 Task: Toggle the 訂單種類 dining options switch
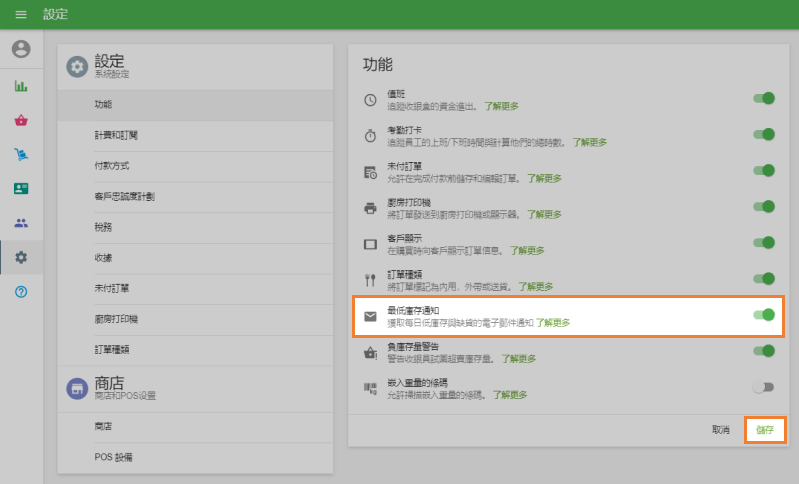pyautogui.click(x=764, y=279)
